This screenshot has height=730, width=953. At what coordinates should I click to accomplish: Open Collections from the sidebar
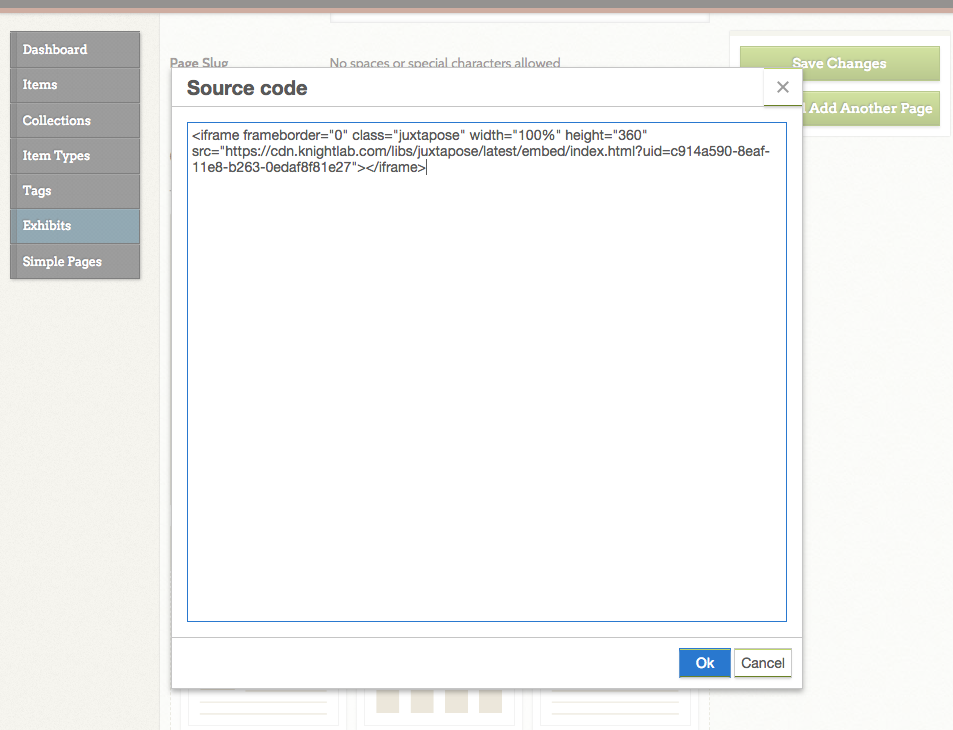pyautogui.click(x=75, y=120)
